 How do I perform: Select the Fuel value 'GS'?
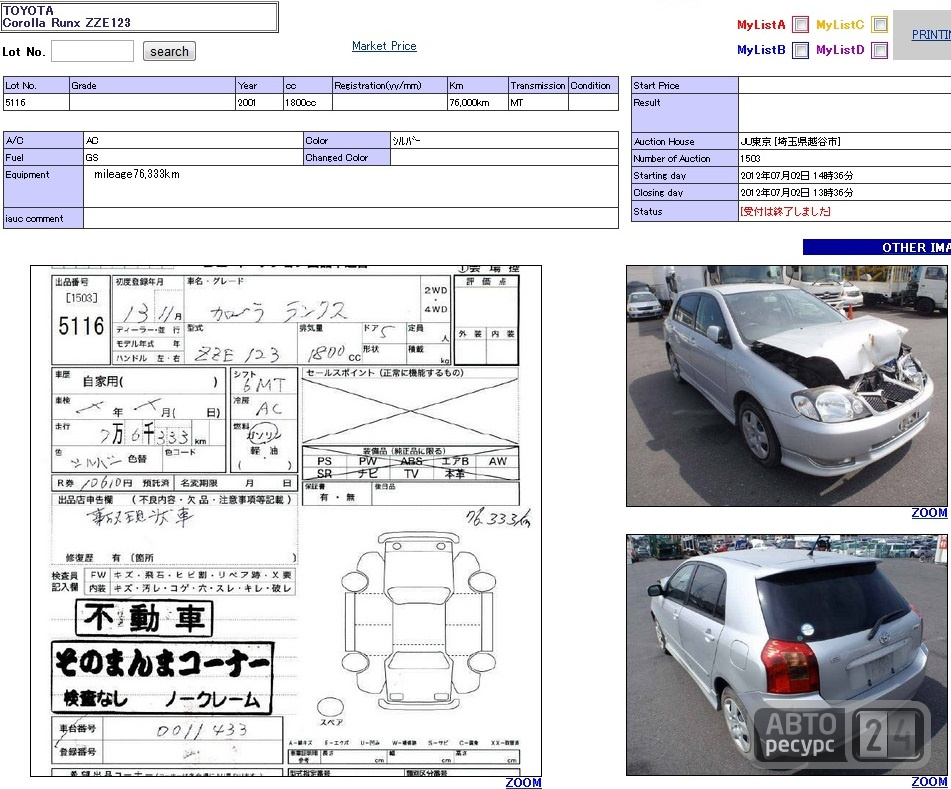click(x=92, y=158)
